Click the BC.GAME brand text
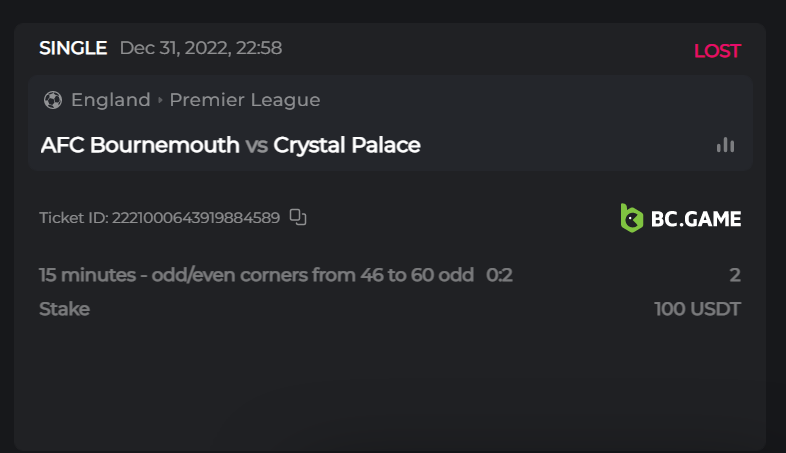786x453 pixels. coord(696,218)
